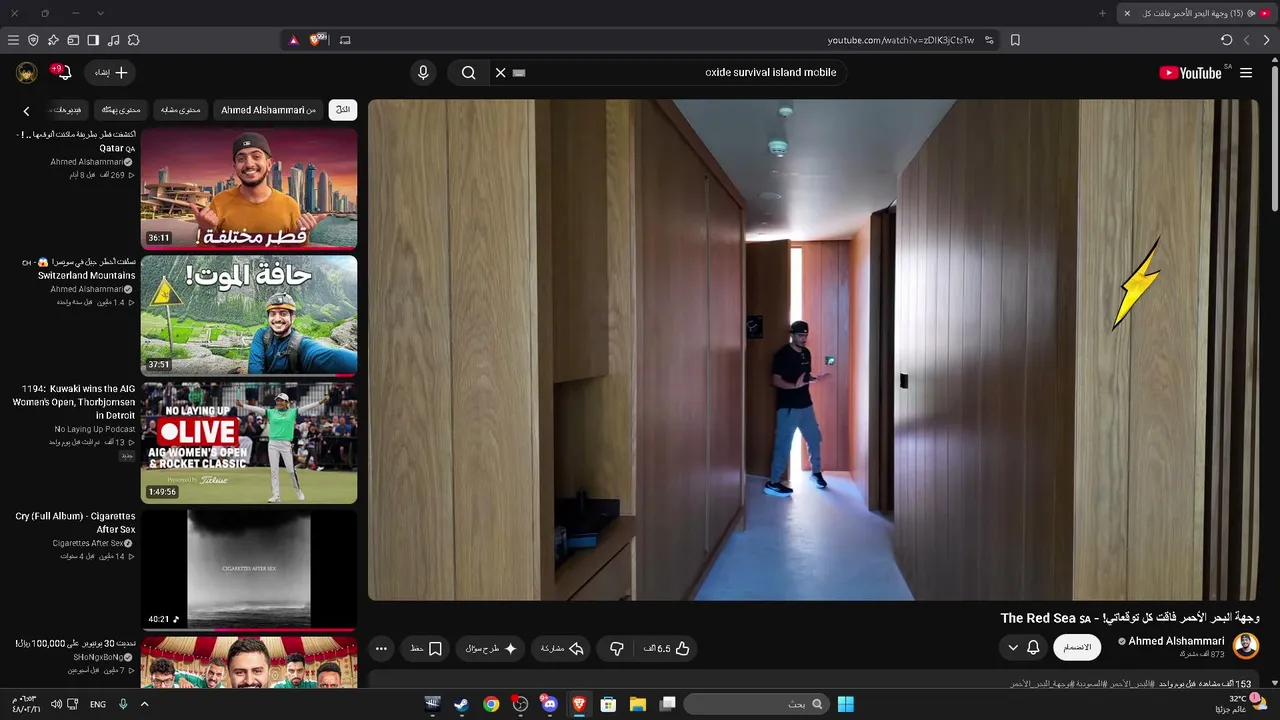Click the video player area
Screen dimensions: 1280x720
(813, 350)
